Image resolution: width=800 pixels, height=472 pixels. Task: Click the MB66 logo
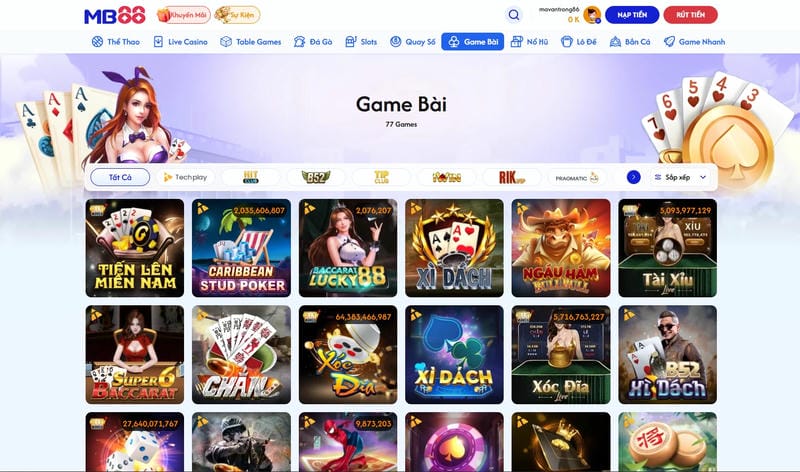click(115, 15)
